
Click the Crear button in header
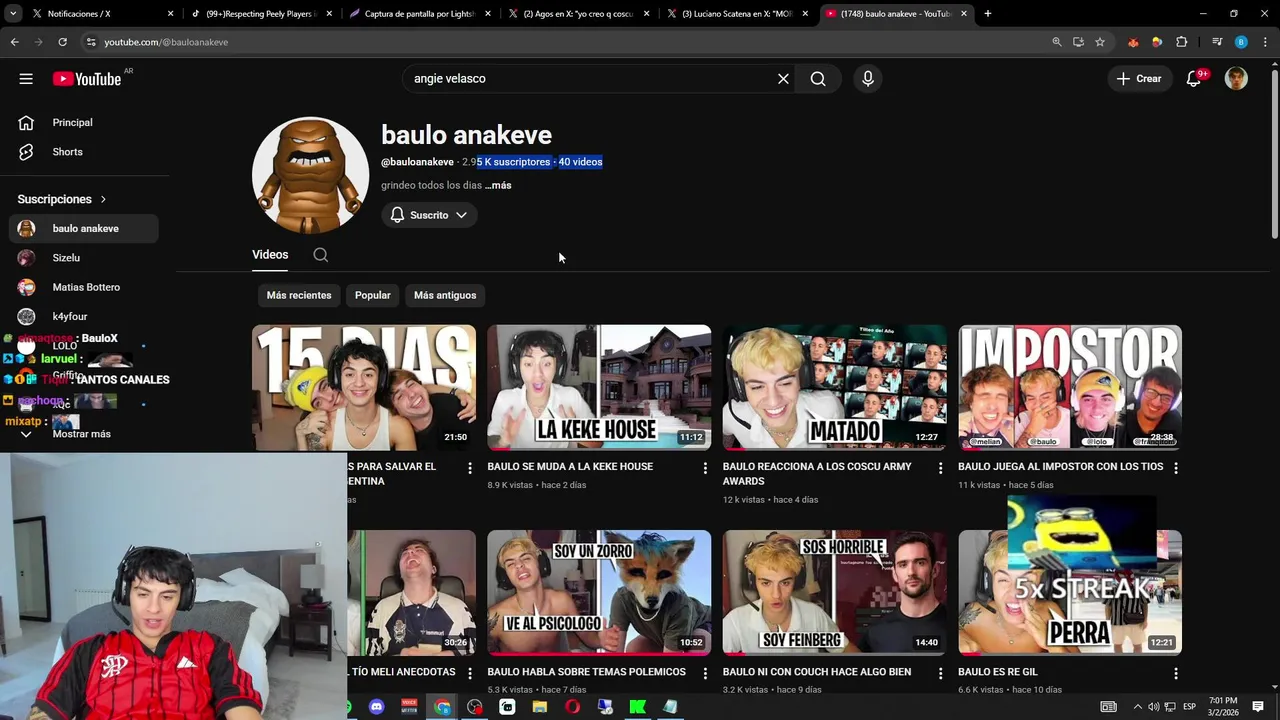[1139, 79]
